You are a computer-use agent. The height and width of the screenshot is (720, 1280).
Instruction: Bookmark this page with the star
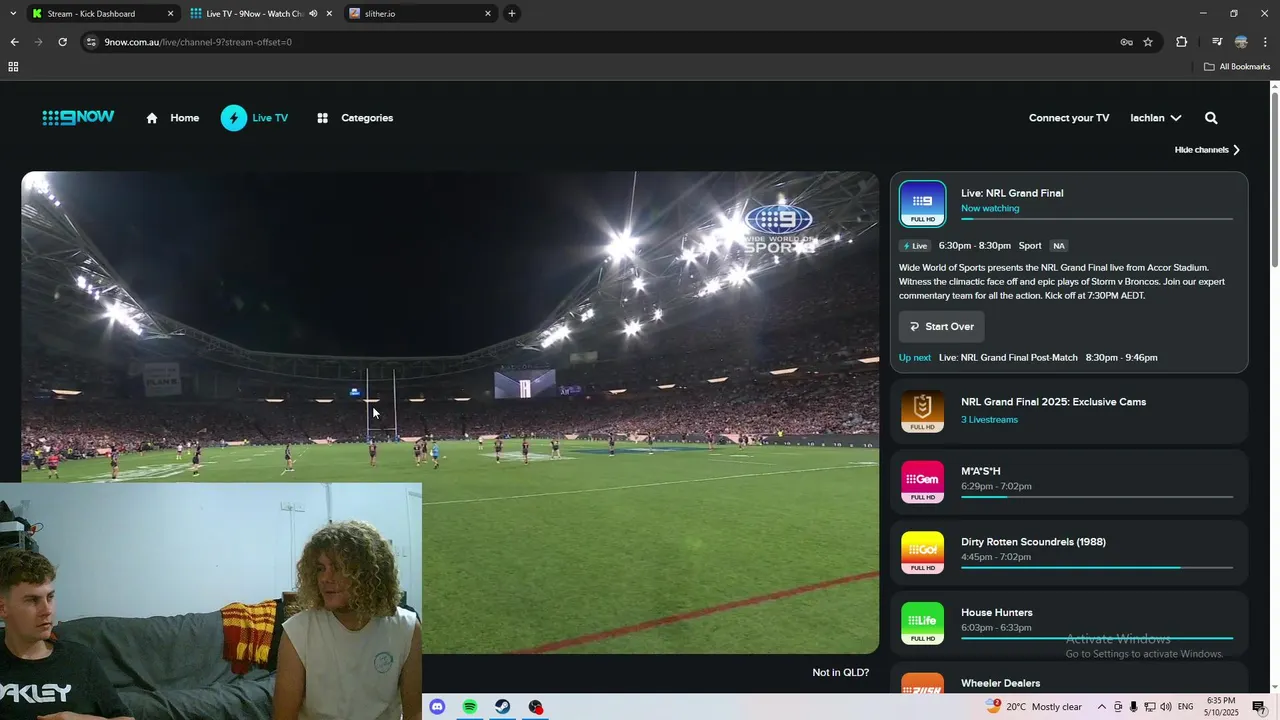tap(1148, 42)
